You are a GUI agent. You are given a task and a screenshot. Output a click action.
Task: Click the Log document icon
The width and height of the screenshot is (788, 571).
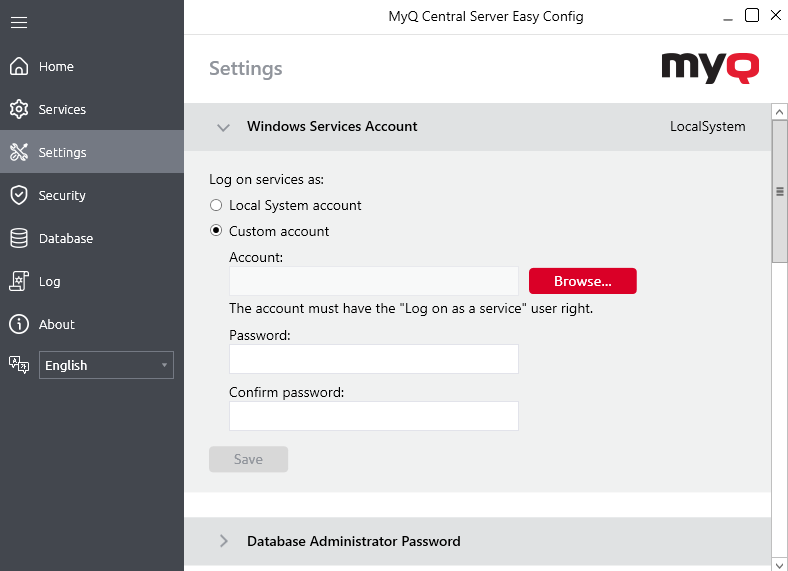coord(19,282)
